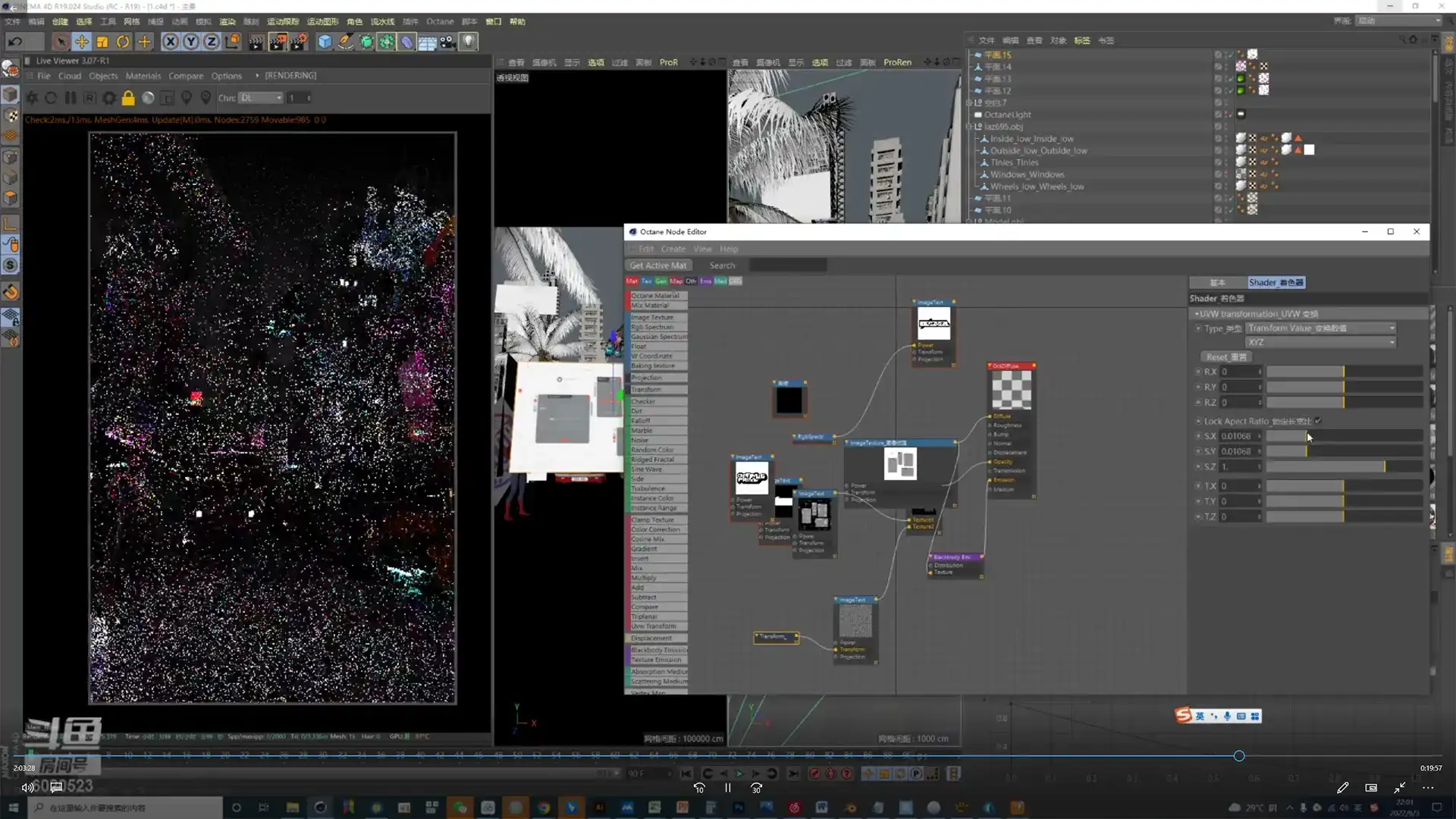
Task: Toggle the Z axis lock
Action: [212, 42]
